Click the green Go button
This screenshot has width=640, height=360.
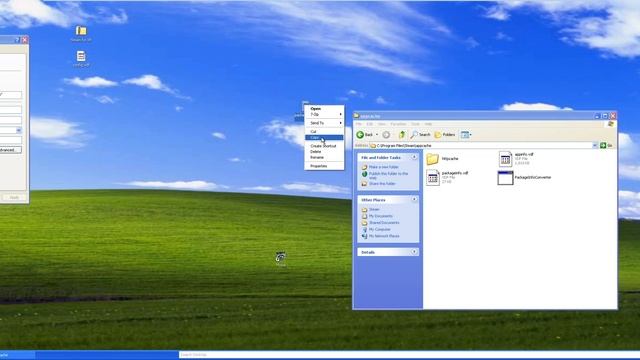pyautogui.click(x=606, y=146)
